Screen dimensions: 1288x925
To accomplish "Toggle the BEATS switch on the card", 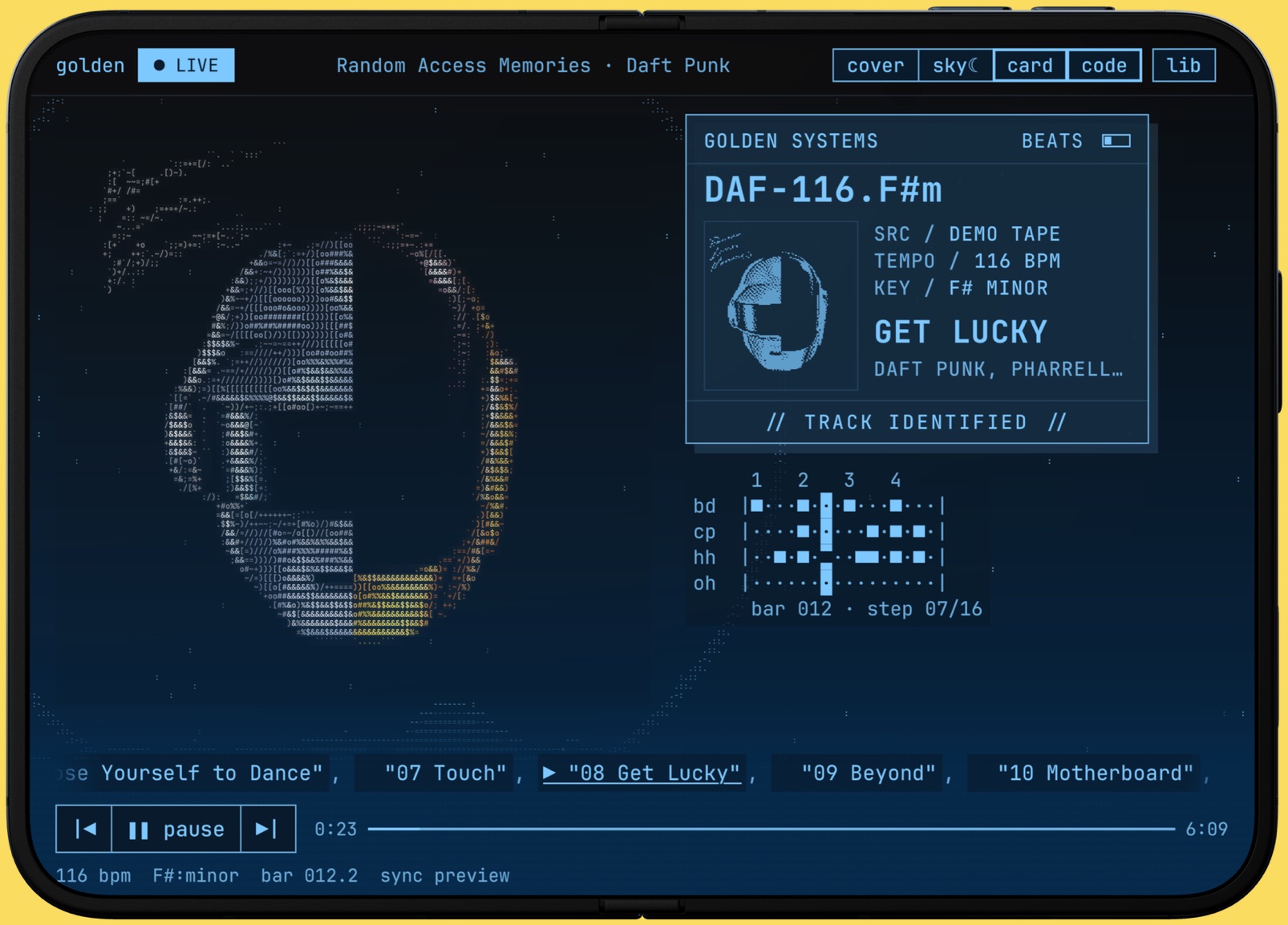I will [x=1116, y=141].
